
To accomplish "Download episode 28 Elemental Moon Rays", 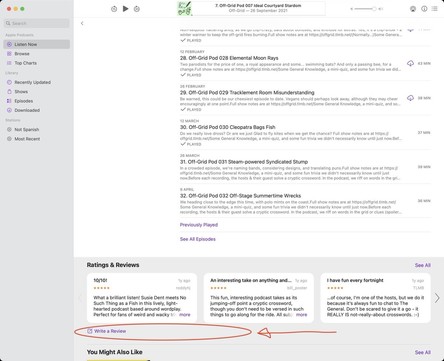I will click(410, 63).
